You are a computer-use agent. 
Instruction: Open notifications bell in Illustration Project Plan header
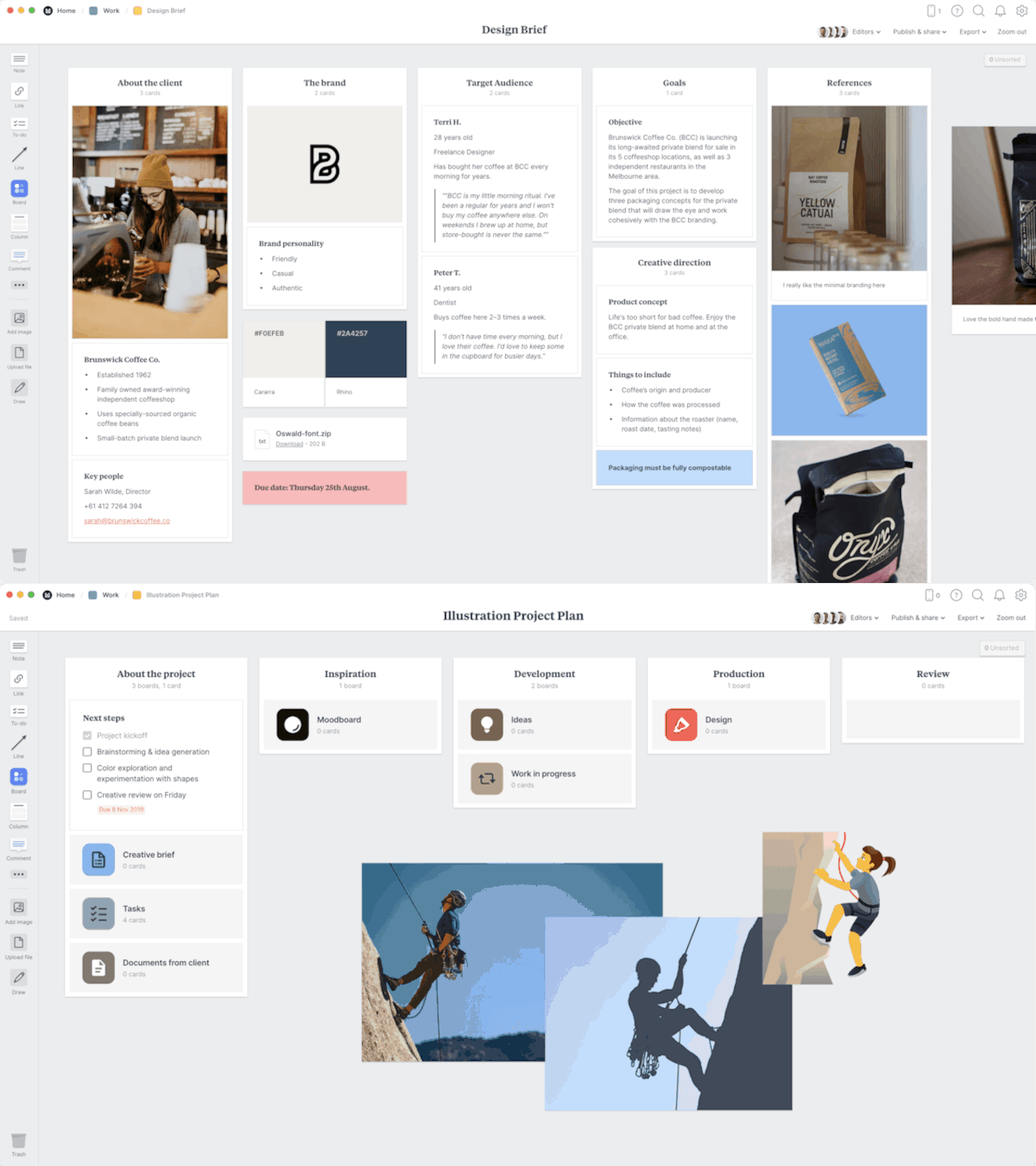(1000, 596)
